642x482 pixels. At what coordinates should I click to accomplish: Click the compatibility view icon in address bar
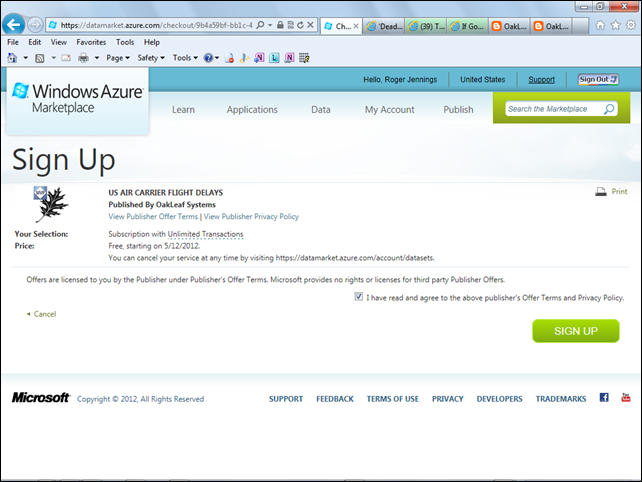[290, 25]
